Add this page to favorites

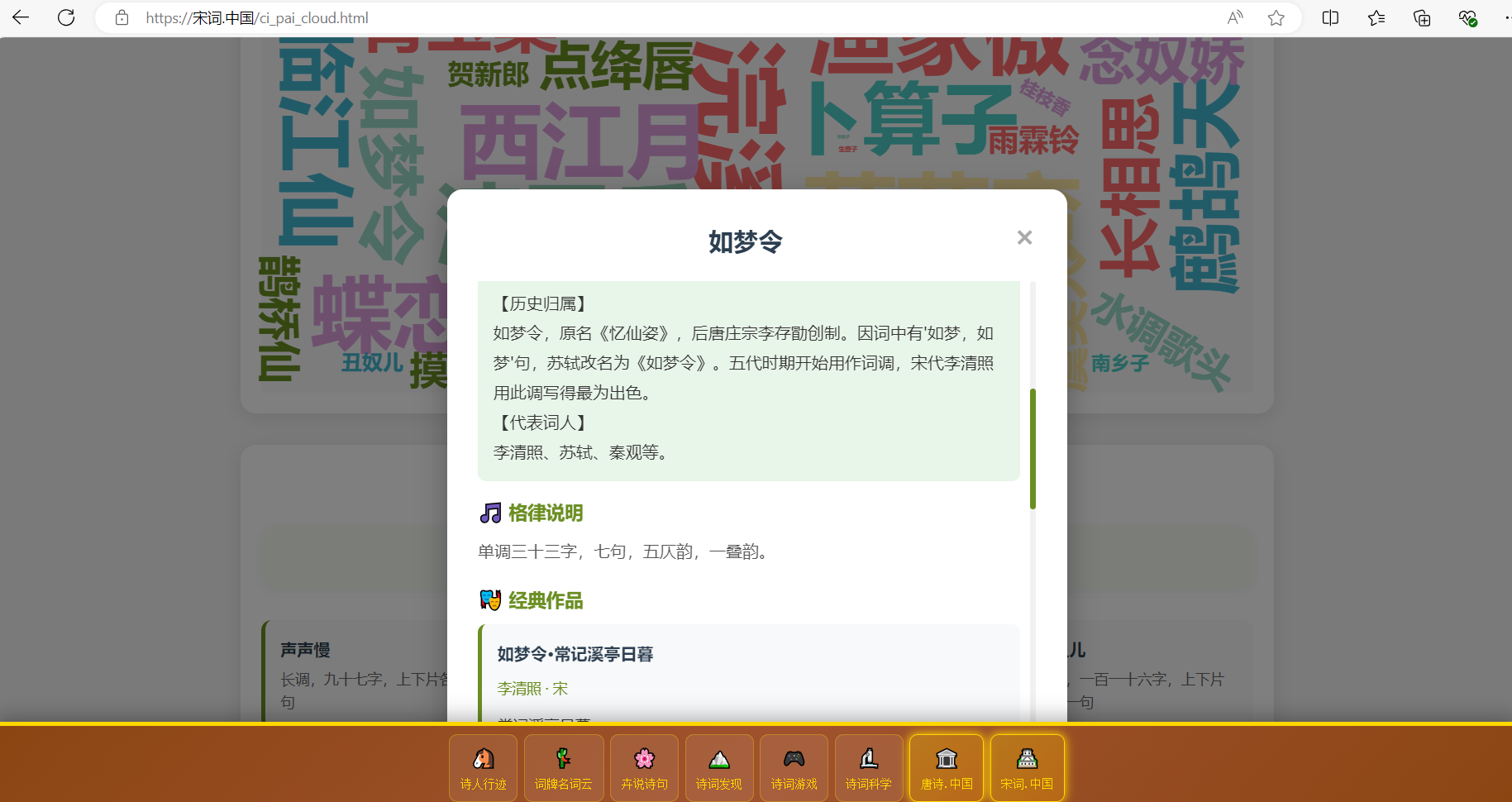(1276, 17)
